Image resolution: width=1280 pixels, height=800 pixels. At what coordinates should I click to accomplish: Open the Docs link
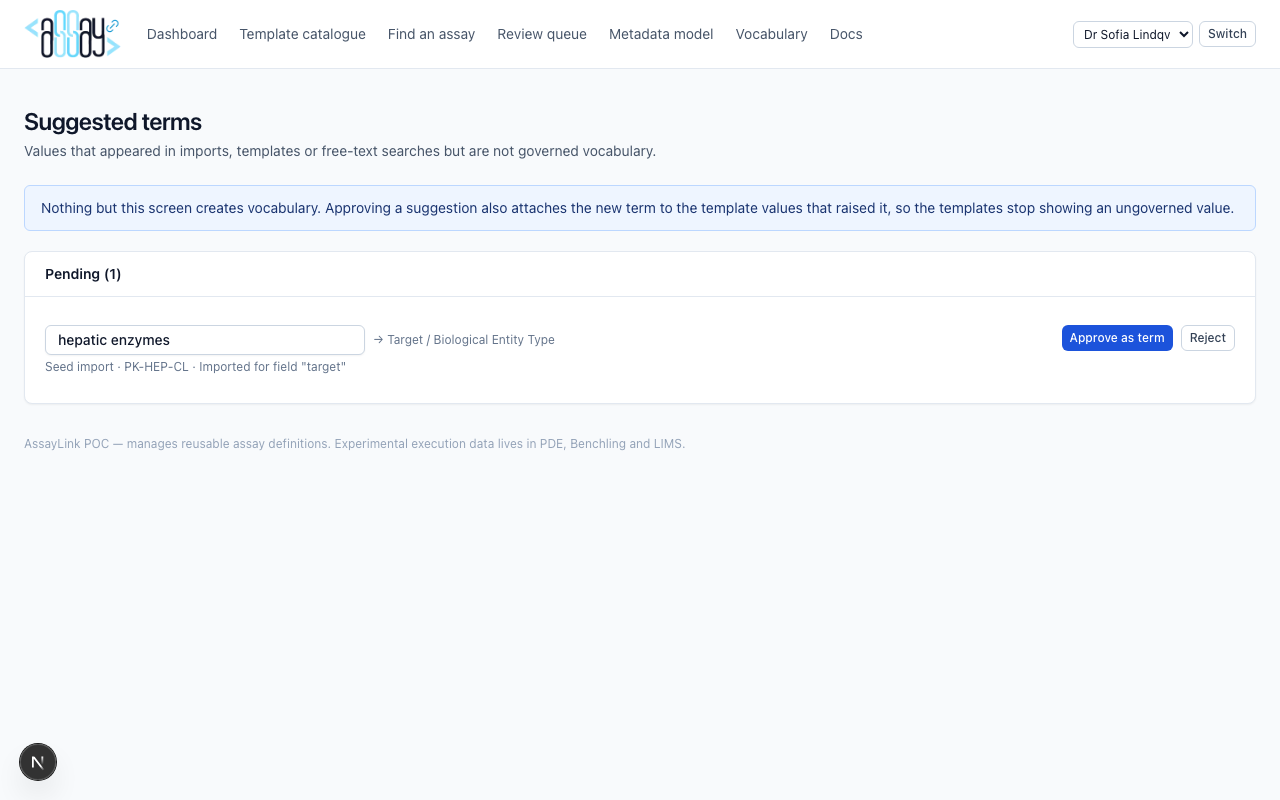pos(846,34)
